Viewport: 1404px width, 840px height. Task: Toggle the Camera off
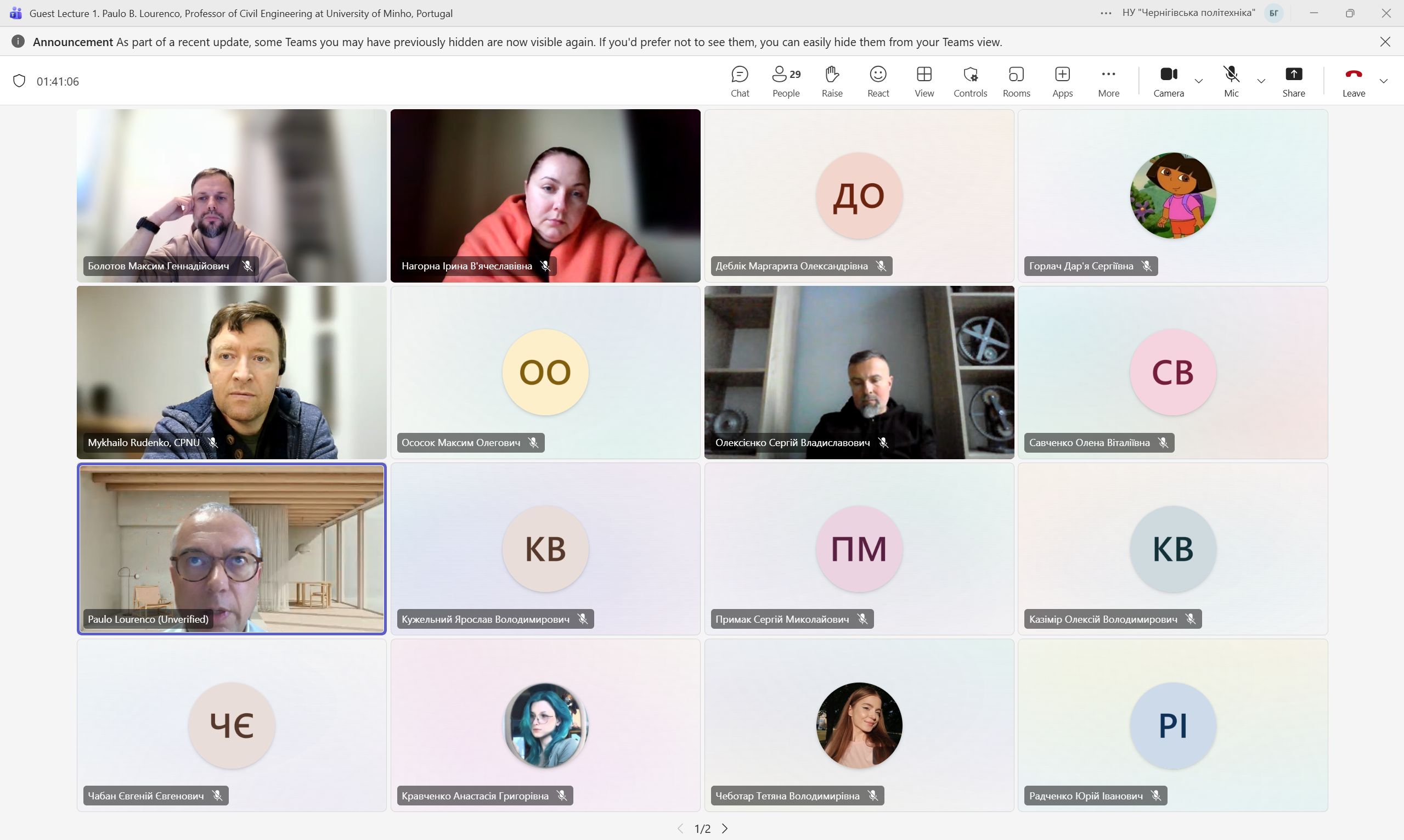(x=1168, y=81)
